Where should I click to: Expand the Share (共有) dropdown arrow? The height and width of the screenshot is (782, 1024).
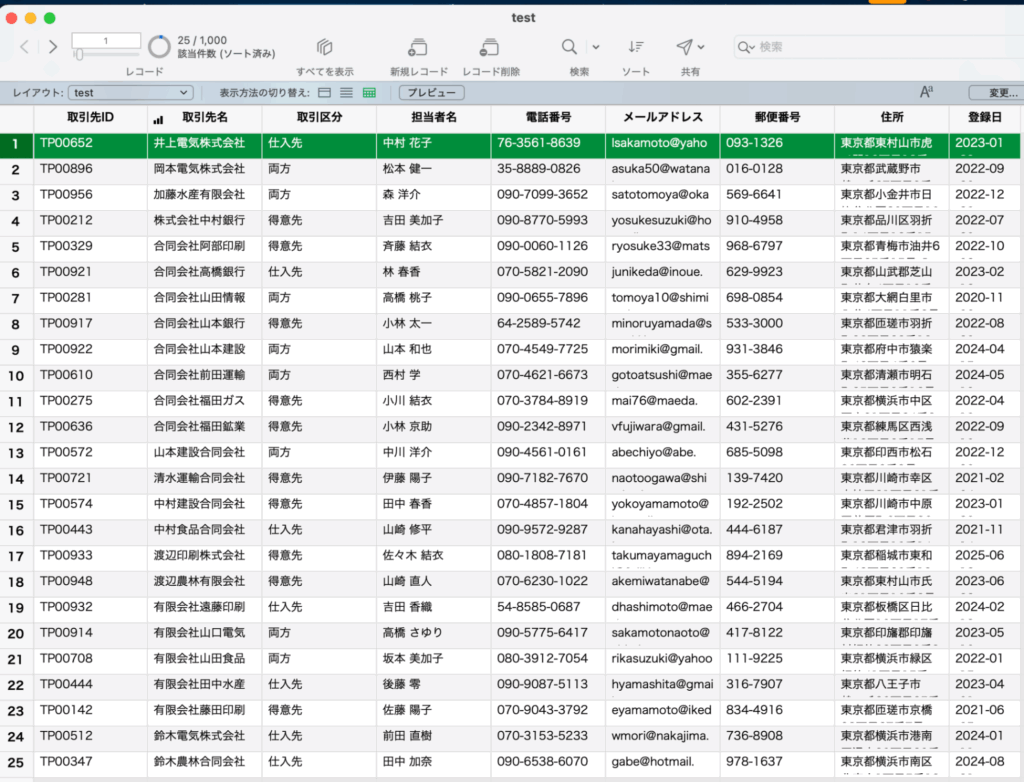pyautogui.click(x=702, y=47)
